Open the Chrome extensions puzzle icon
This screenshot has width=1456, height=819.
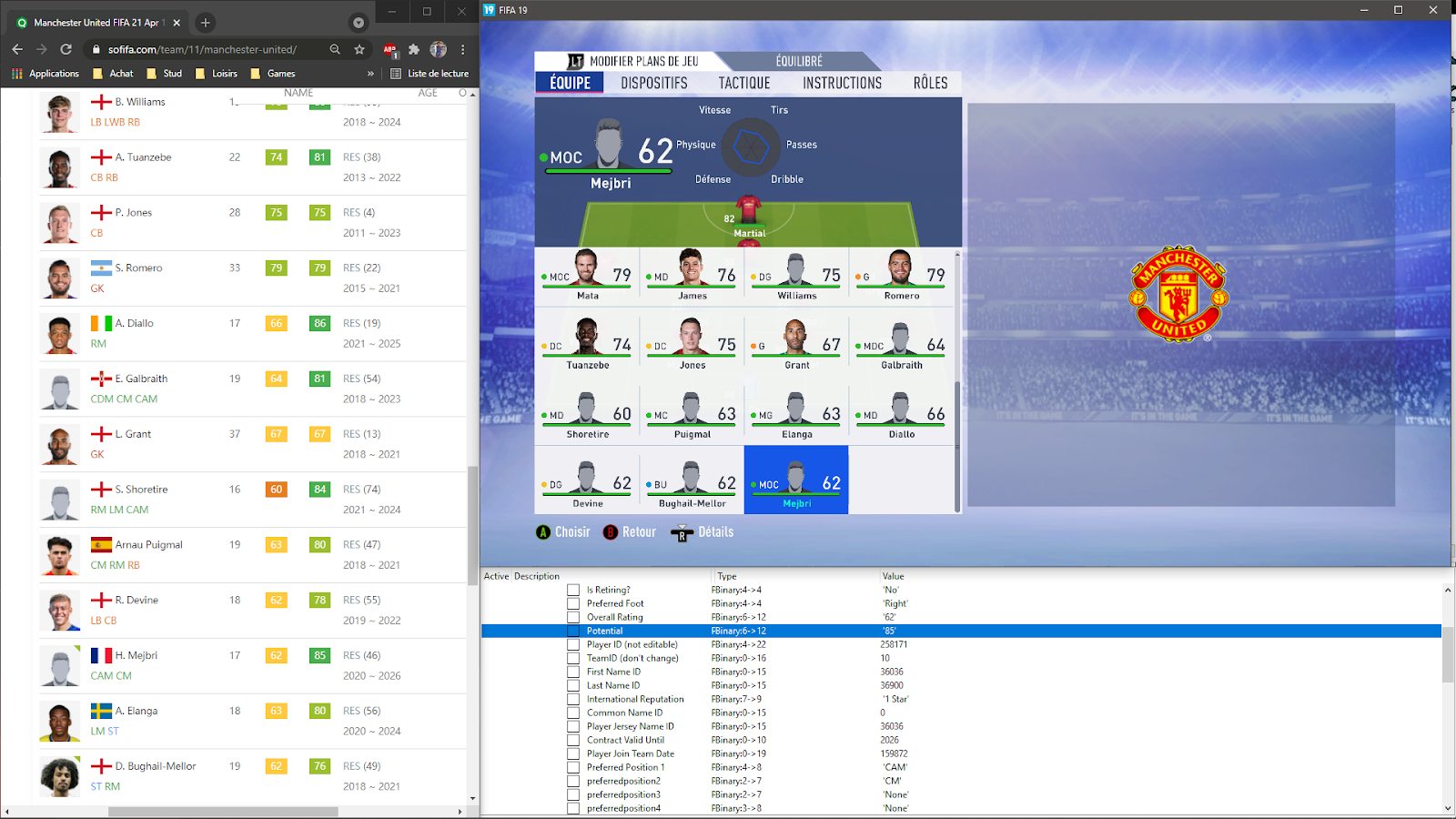tap(414, 49)
